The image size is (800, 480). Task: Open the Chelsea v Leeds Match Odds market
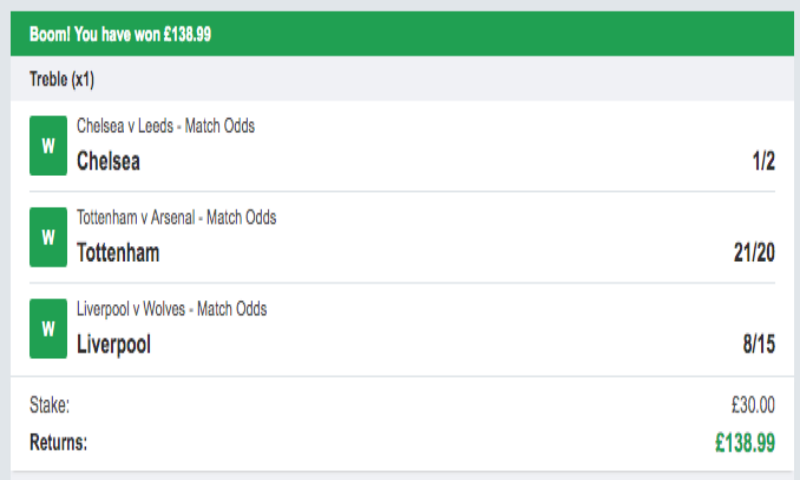pos(165,126)
